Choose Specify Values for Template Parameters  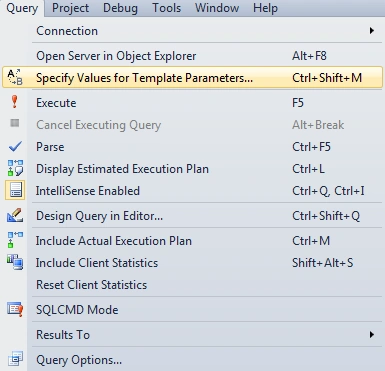192,77
